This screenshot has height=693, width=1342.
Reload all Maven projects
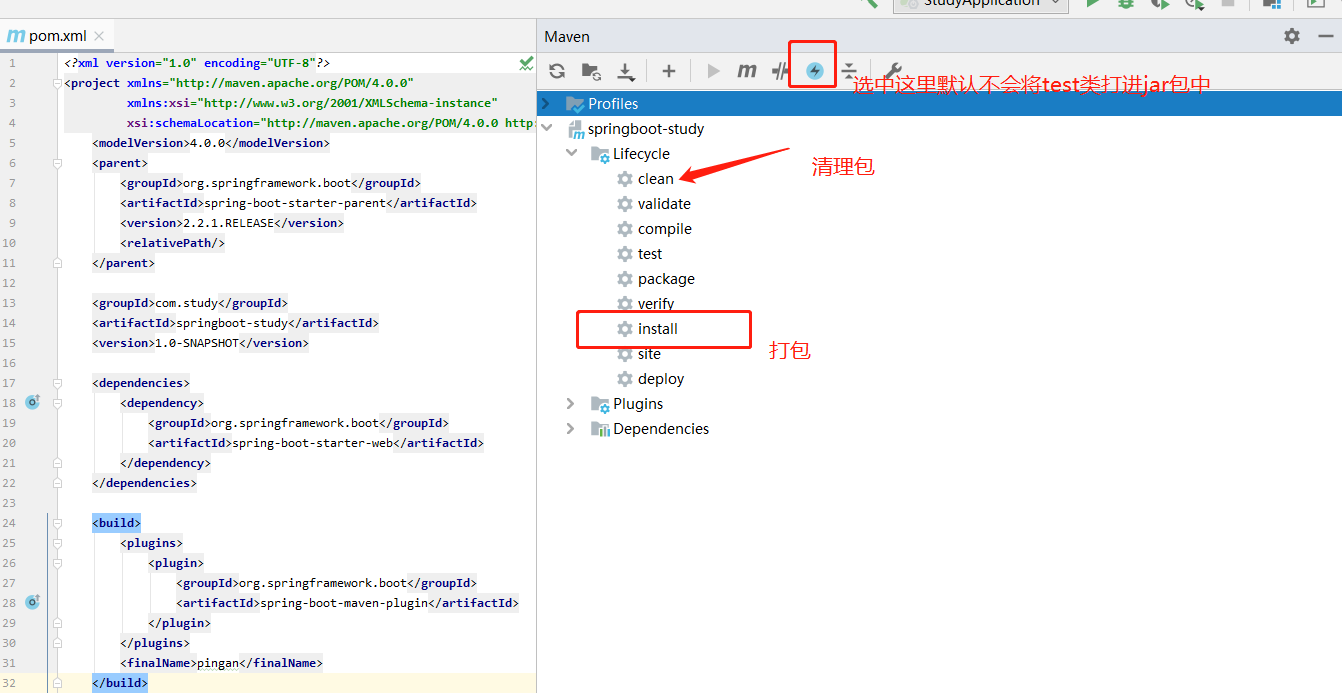(557, 71)
